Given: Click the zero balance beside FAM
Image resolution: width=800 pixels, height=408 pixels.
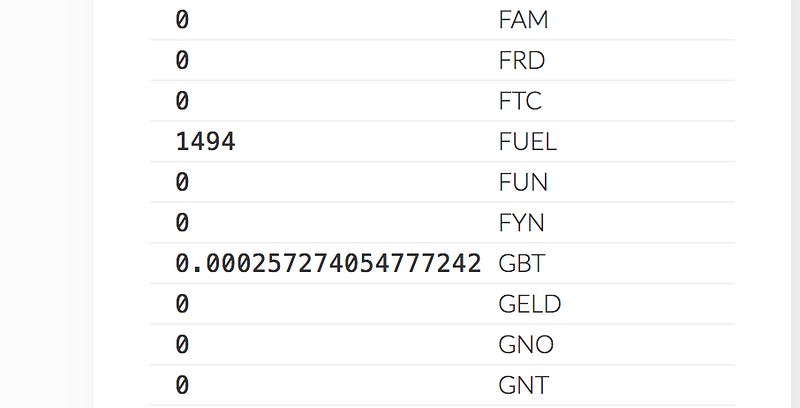Looking at the screenshot, I should [x=182, y=20].
